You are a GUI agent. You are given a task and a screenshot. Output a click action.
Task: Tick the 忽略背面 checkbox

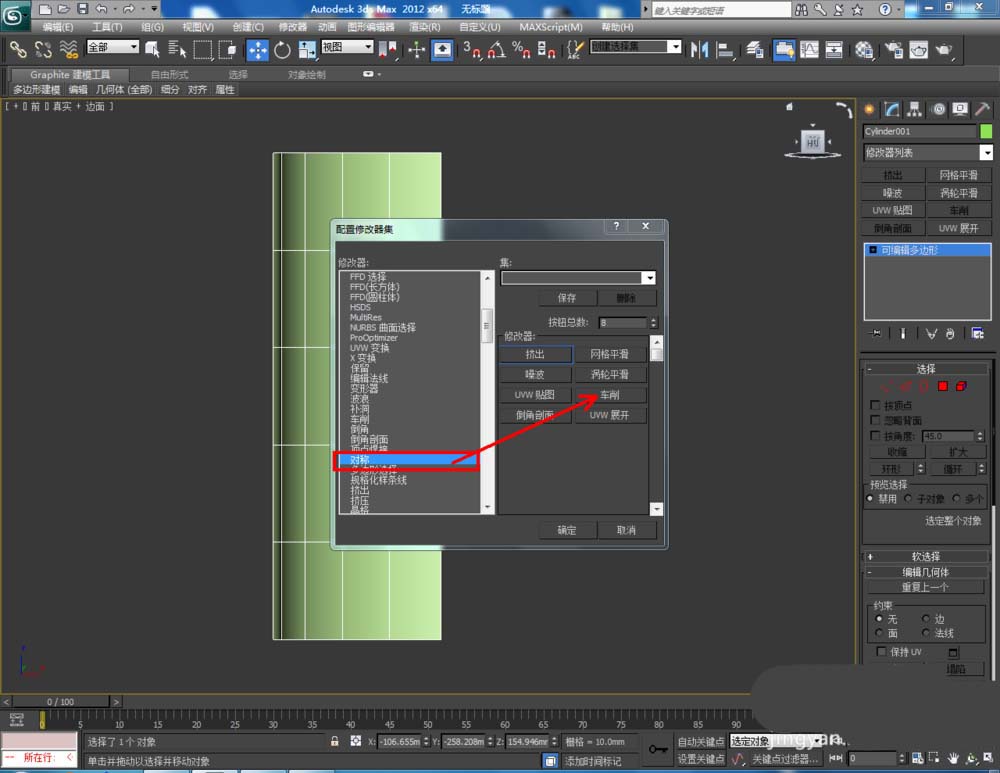click(876, 421)
